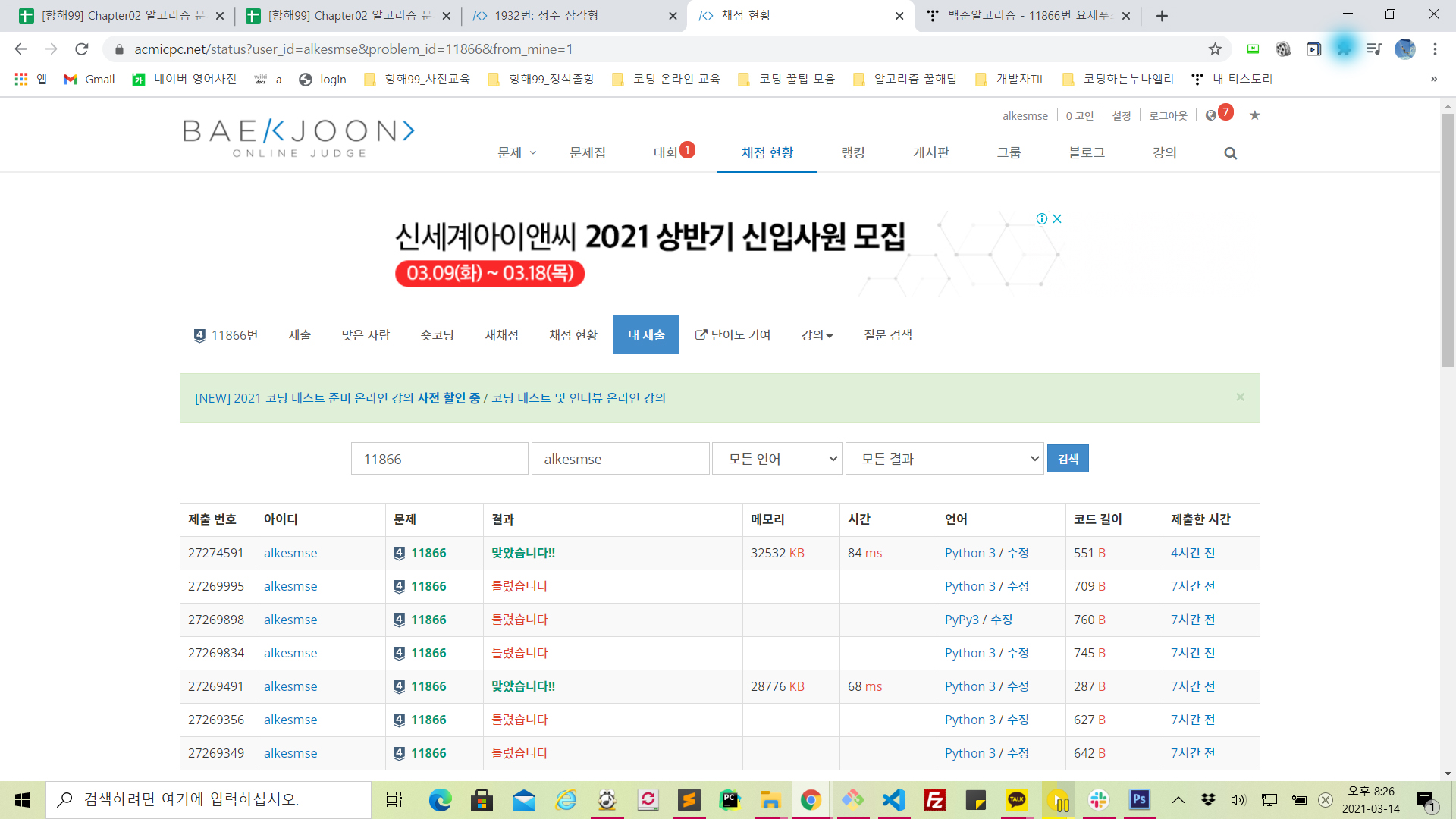Screen dimensions: 1456x819
Task: Open the 강의 dropdown in problem menu
Action: click(x=817, y=335)
